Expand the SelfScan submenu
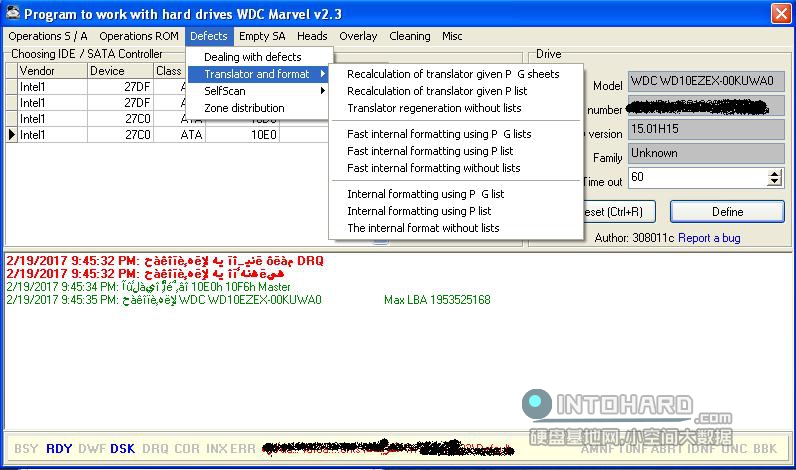 click(259, 91)
